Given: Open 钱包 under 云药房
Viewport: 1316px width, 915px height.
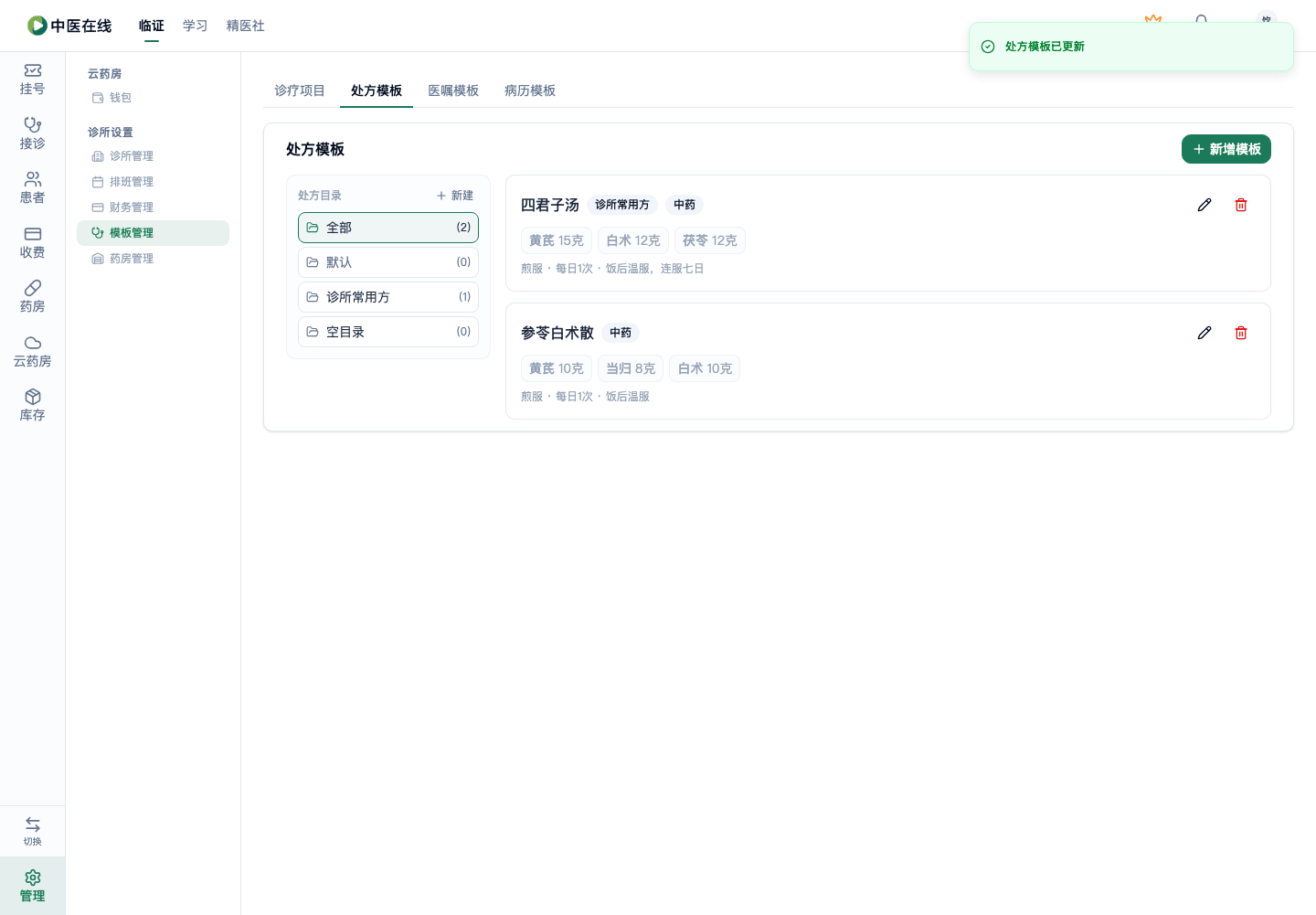Looking at the screenshot, I should tap(153, 98).
